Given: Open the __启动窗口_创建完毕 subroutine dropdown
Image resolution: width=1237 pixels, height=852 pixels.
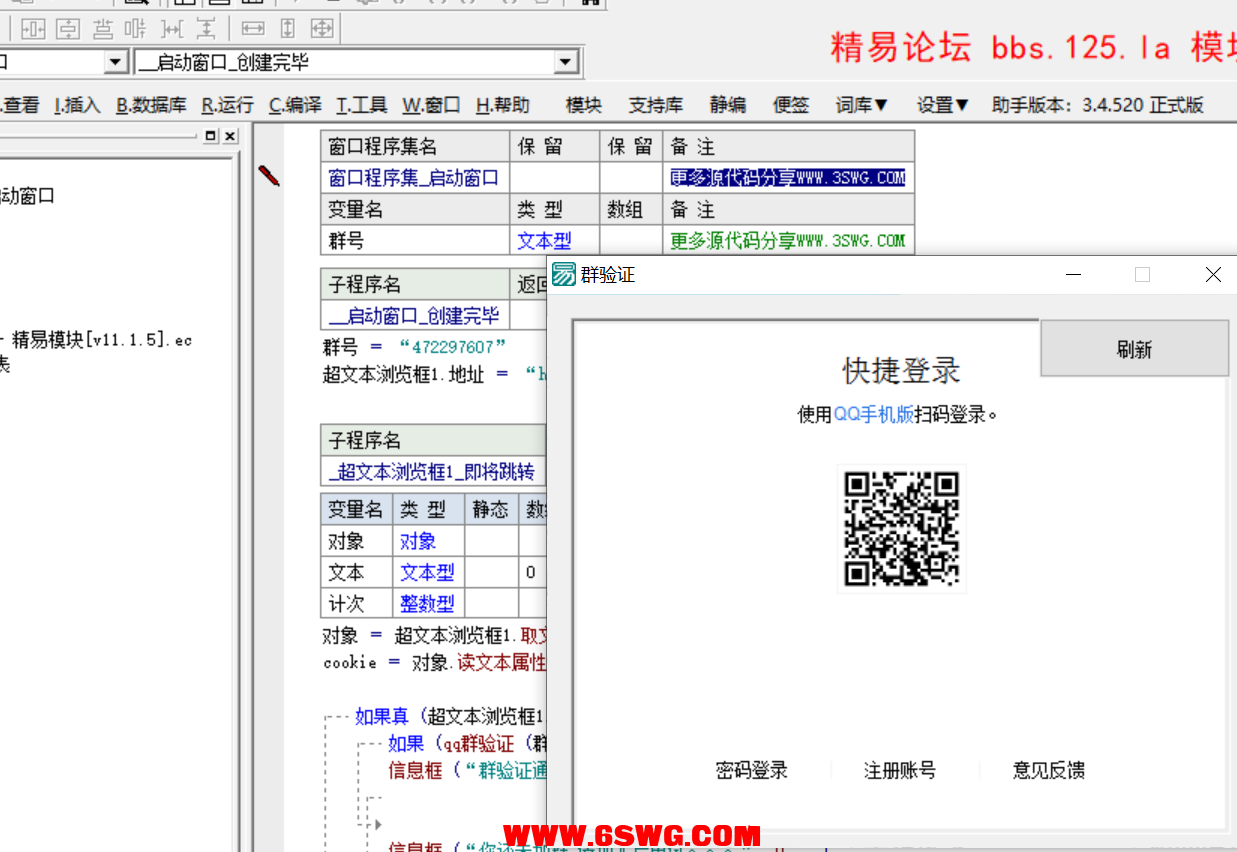Looking at the screenshot, I should click(x=567, y=63).
